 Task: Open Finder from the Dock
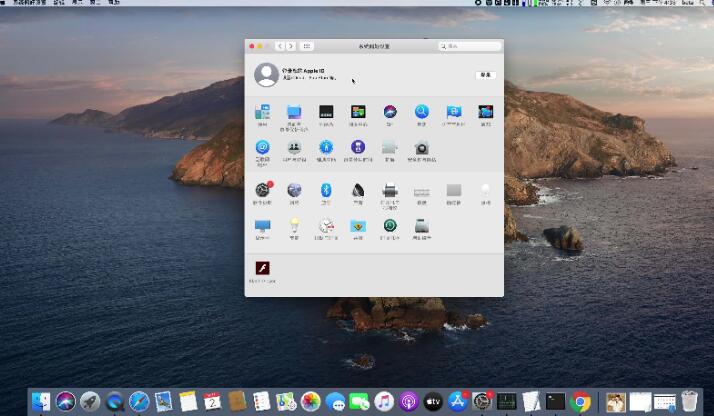pos(41,402)
